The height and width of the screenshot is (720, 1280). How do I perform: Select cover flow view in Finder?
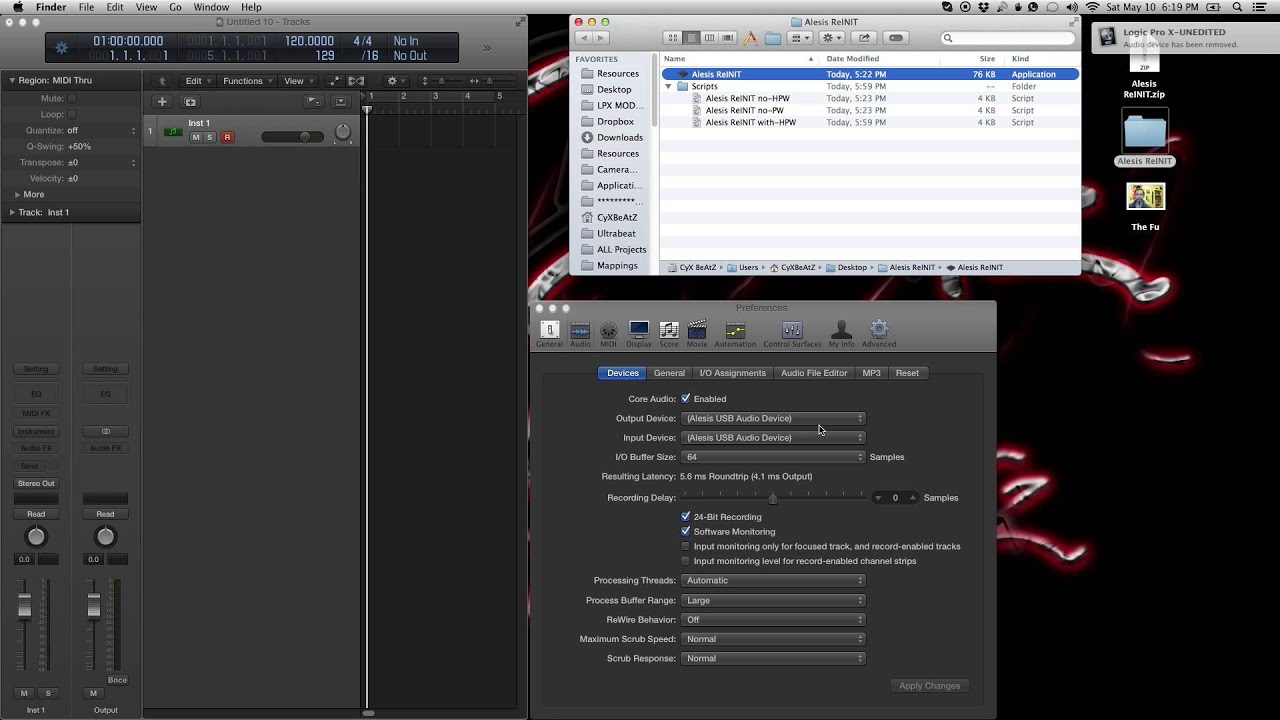(x=727, y=38)
